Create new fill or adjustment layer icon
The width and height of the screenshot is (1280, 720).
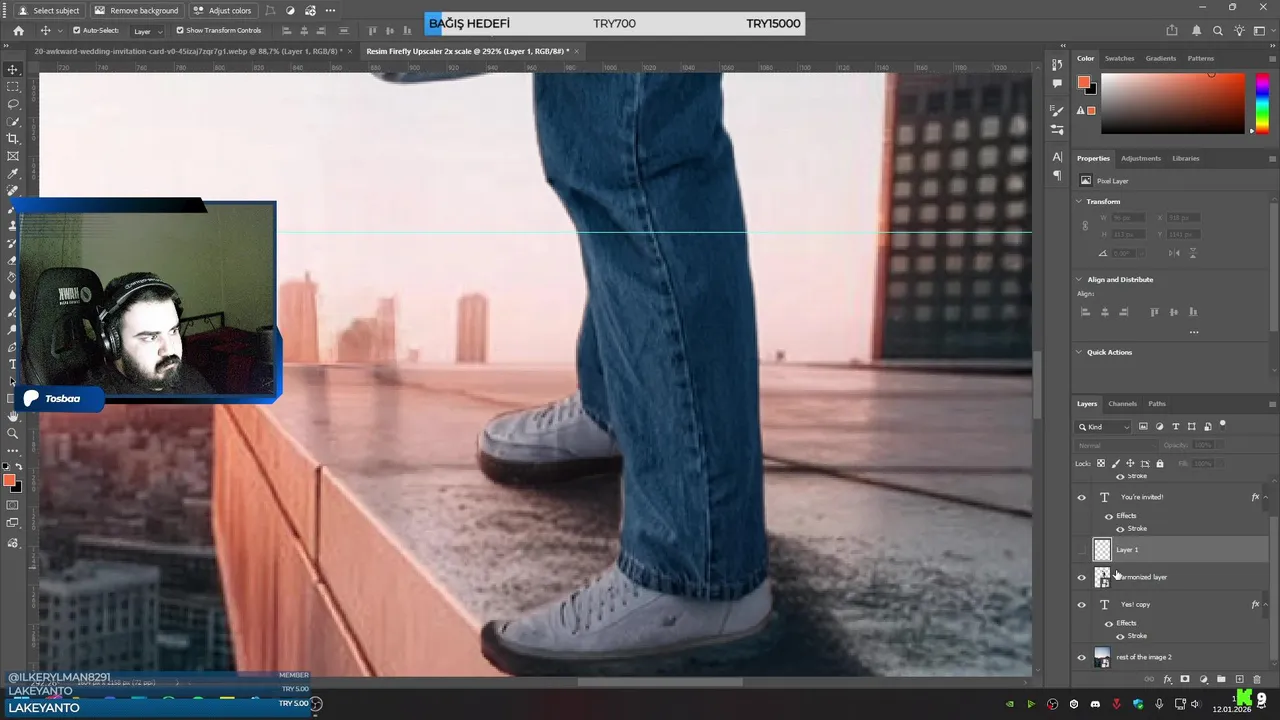[1203, 680]
